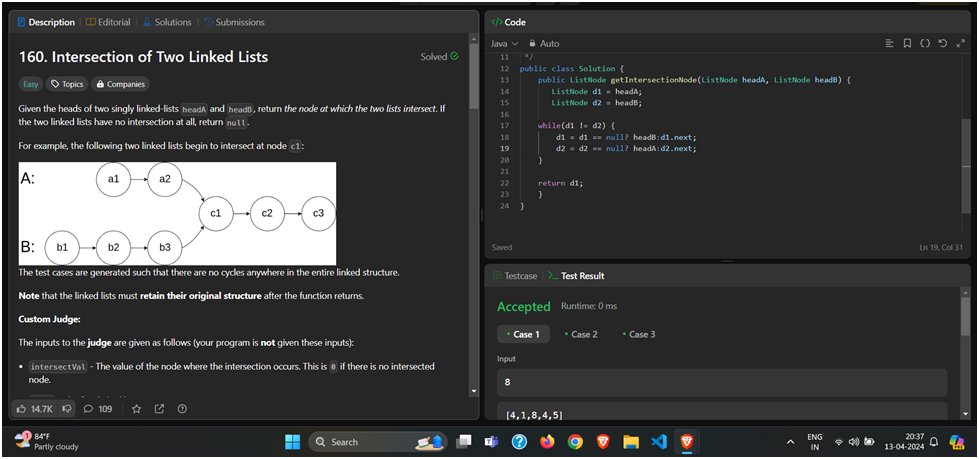Show Case 2 test result
The height and width of the screenshot is (459, 979).
coord(581,334)
